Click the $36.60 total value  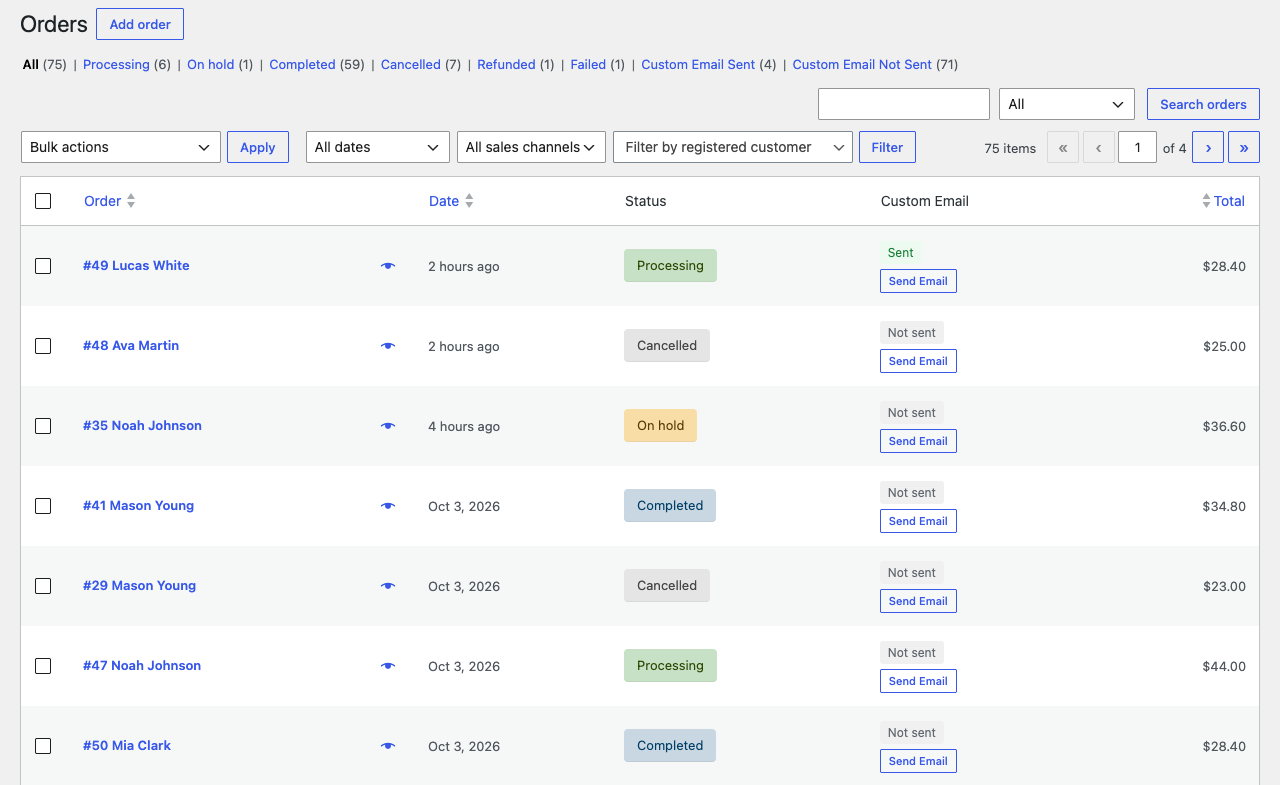pos(1224,426)
